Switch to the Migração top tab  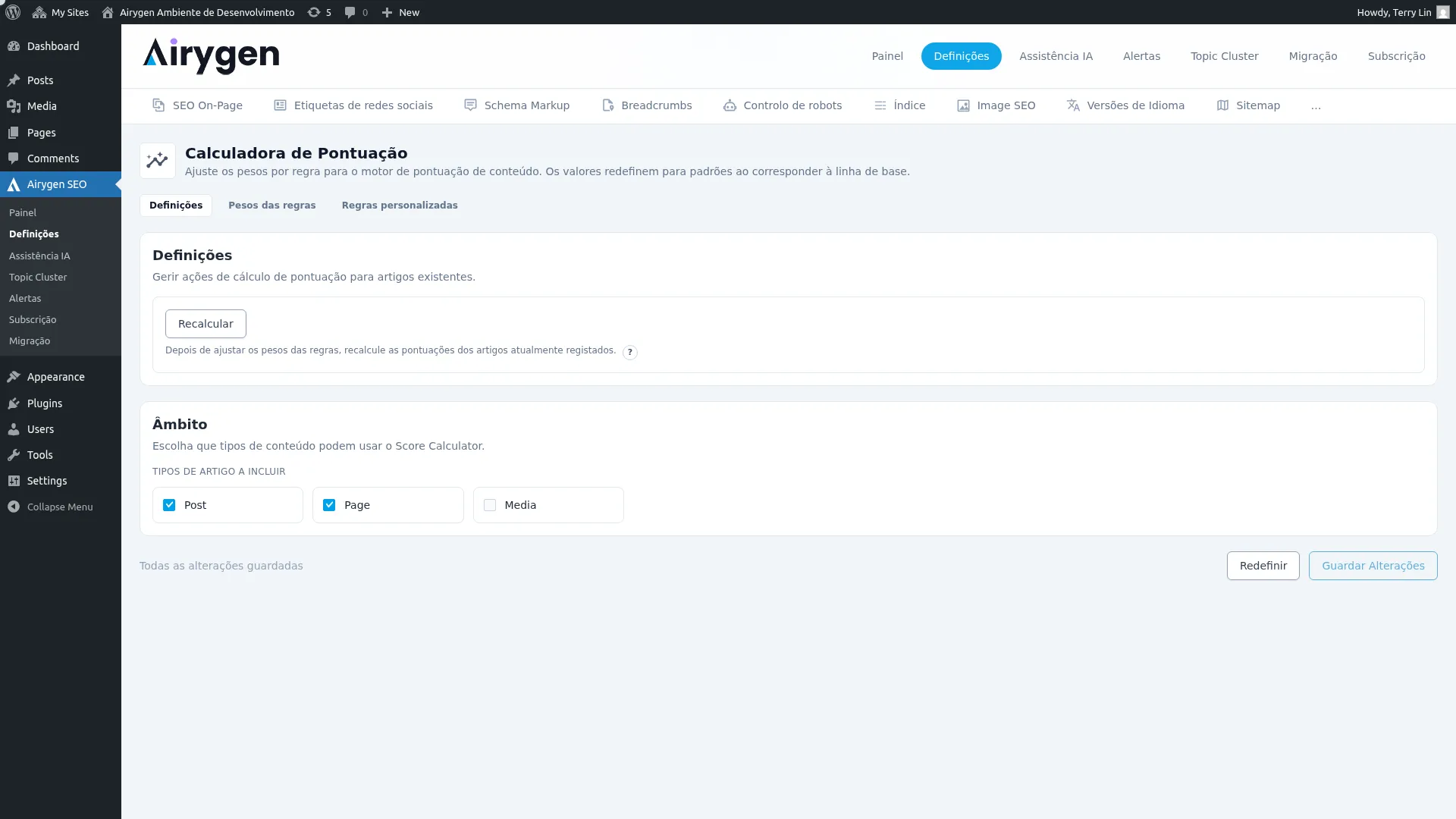pyautogui.click(x=1313, y=56)
